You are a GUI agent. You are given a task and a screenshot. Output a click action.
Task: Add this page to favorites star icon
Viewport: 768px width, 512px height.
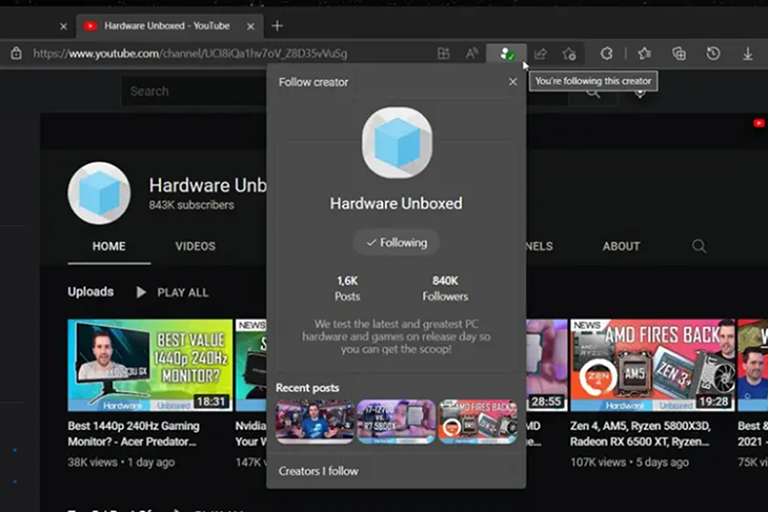pos(569,54)
